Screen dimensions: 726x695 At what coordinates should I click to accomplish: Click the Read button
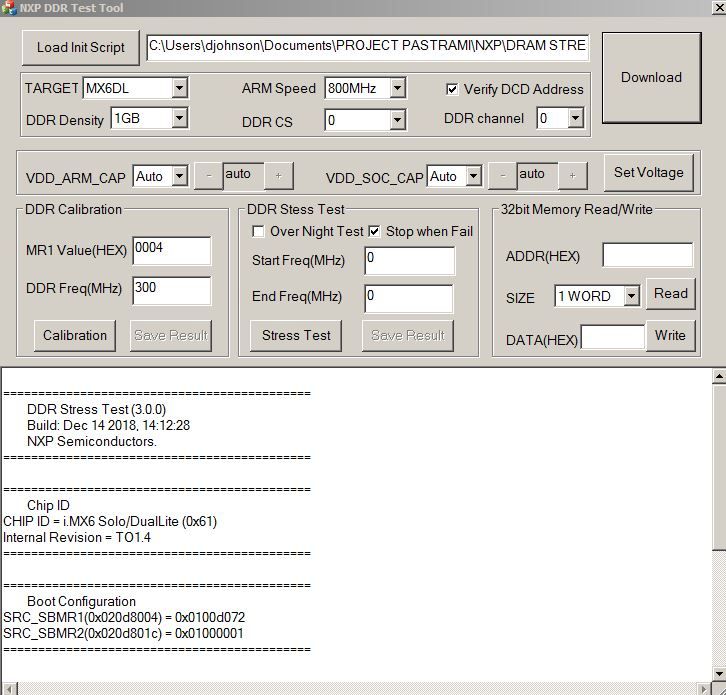[670, 294]
